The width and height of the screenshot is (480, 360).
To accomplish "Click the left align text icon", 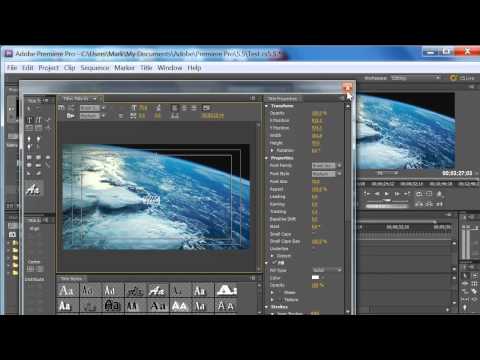I will 175,108.
